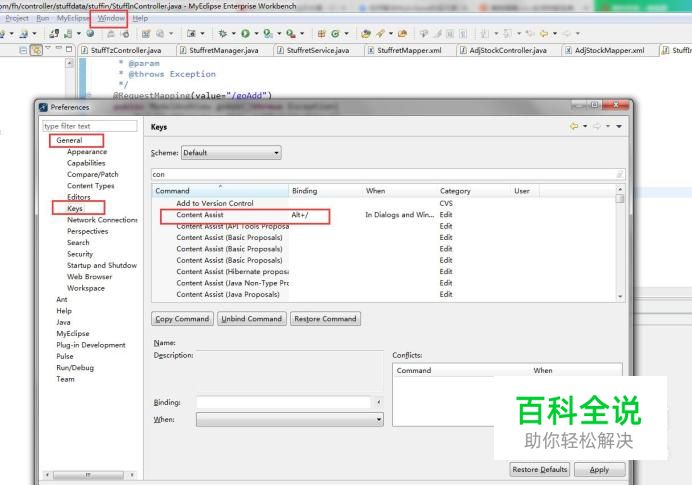The image size is (692, 485).
Task: Sort by the Binding column header
Action: click(x=325, y=191)
